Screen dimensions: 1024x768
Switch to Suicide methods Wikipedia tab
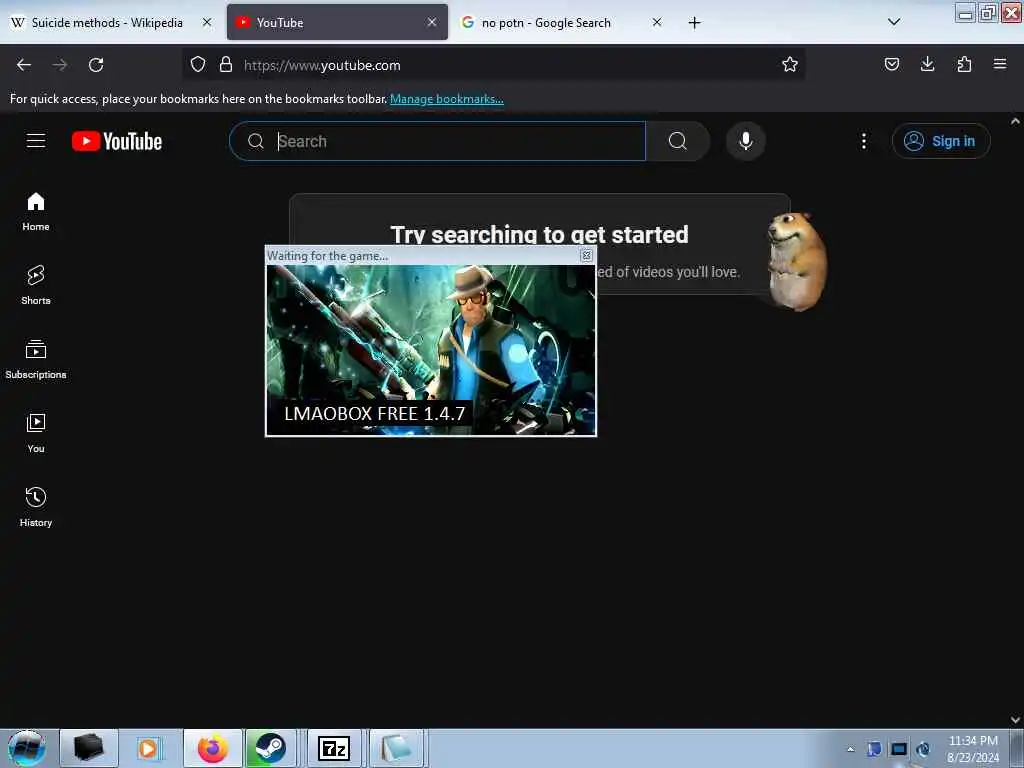[x=107, y=22]
